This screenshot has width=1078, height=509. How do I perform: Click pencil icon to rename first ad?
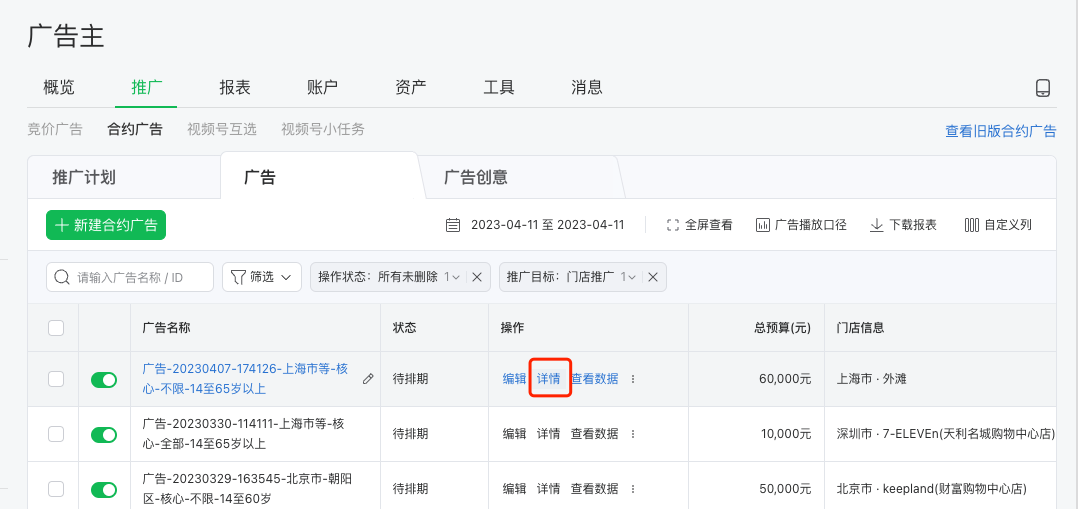coord(368,378)
